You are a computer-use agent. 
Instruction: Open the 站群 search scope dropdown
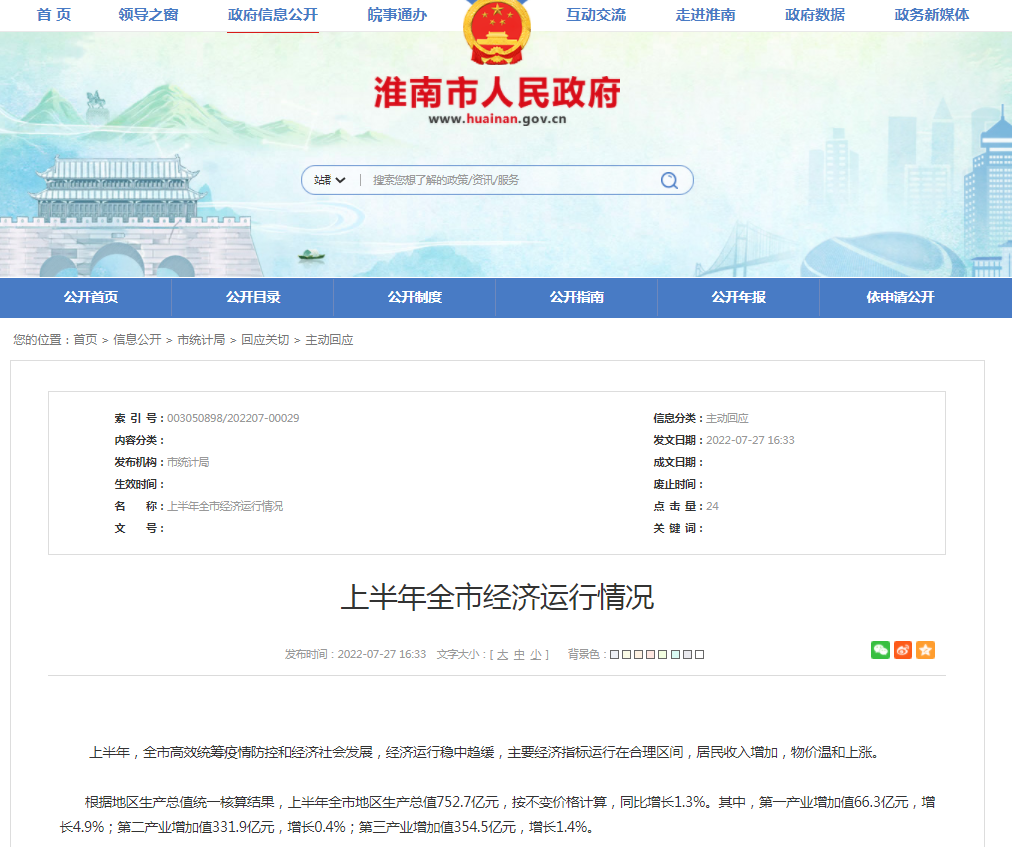point(330,180)
